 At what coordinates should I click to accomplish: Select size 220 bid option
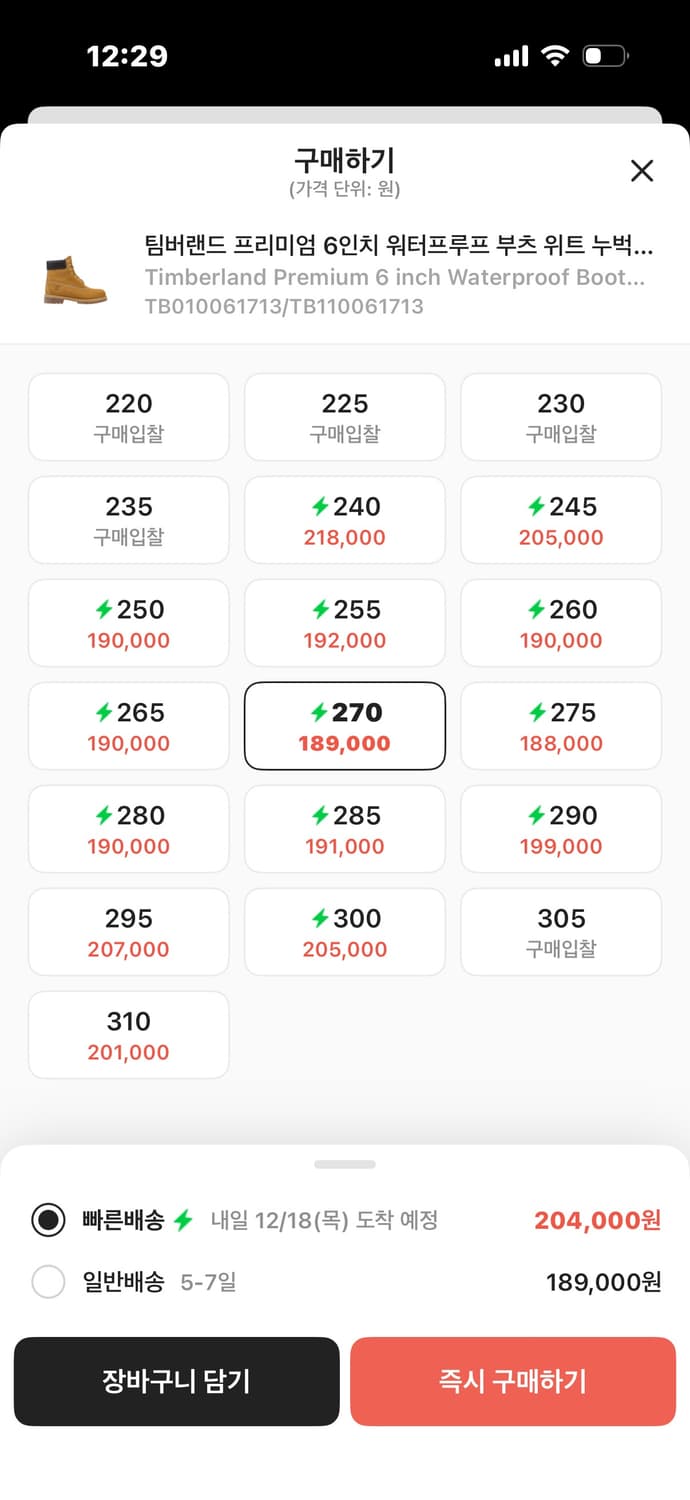(x=128, y=416)
